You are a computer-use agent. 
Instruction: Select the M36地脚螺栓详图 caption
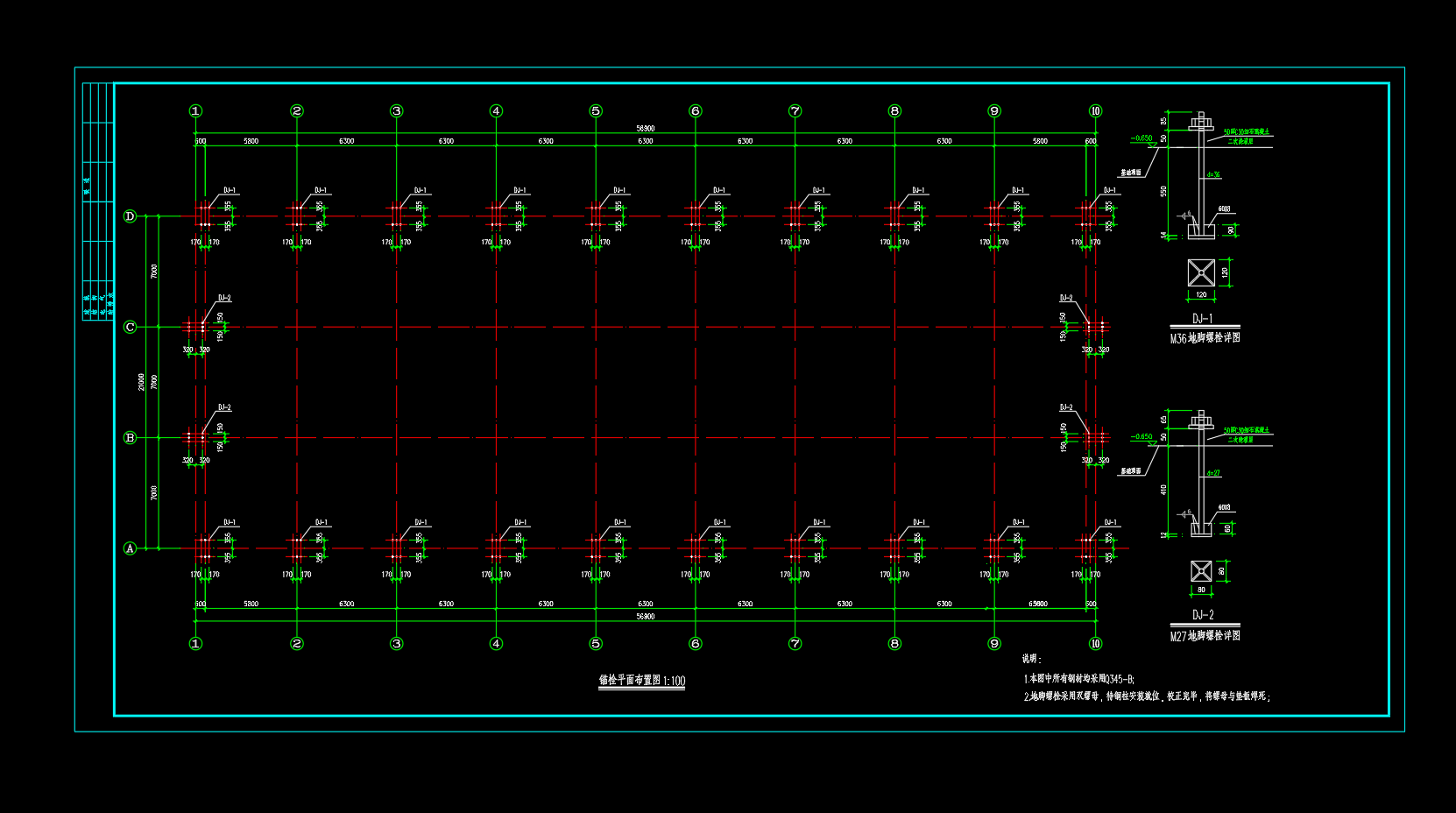point(1205,338)
